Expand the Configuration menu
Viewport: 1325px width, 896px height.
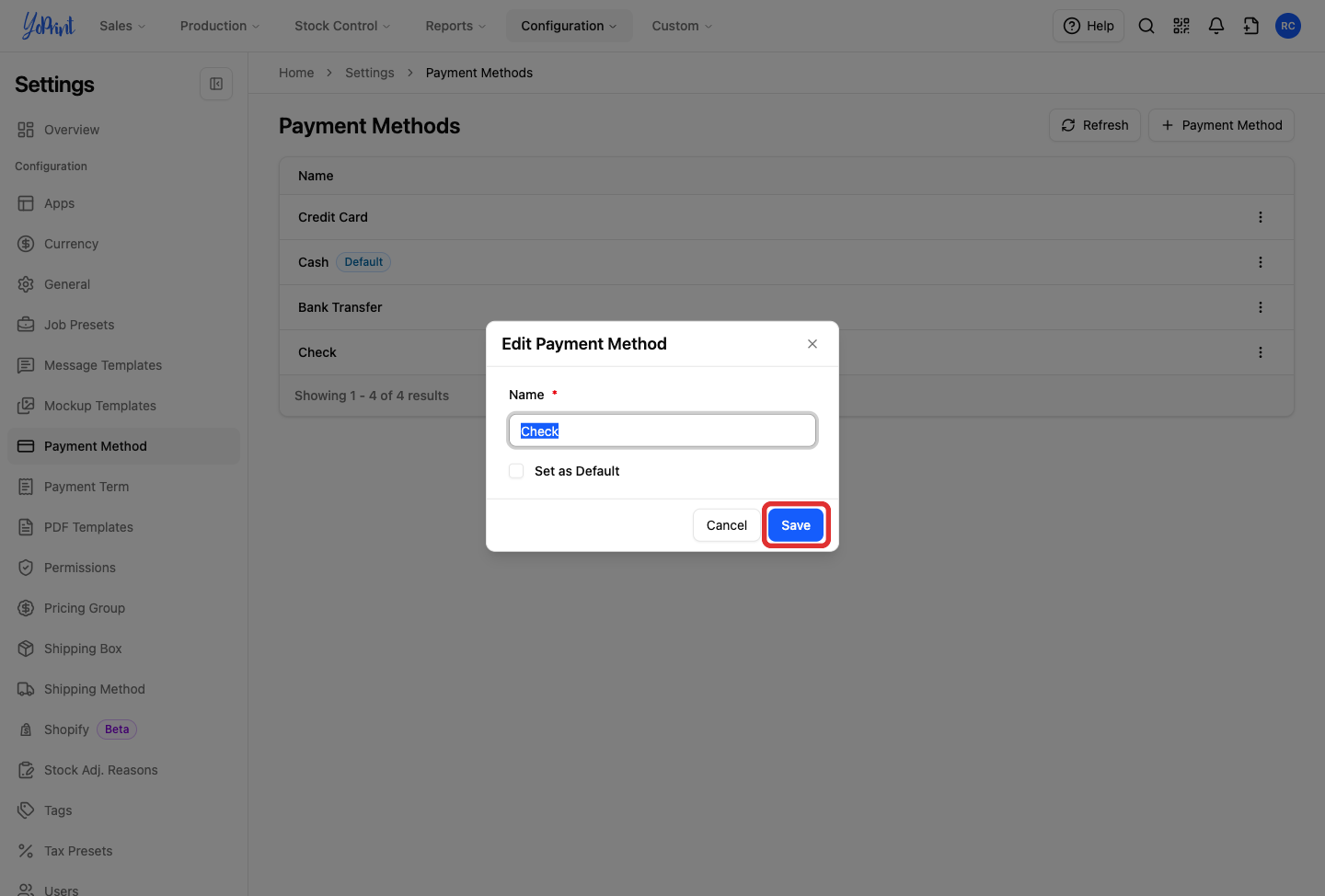[x=569, y=26]
